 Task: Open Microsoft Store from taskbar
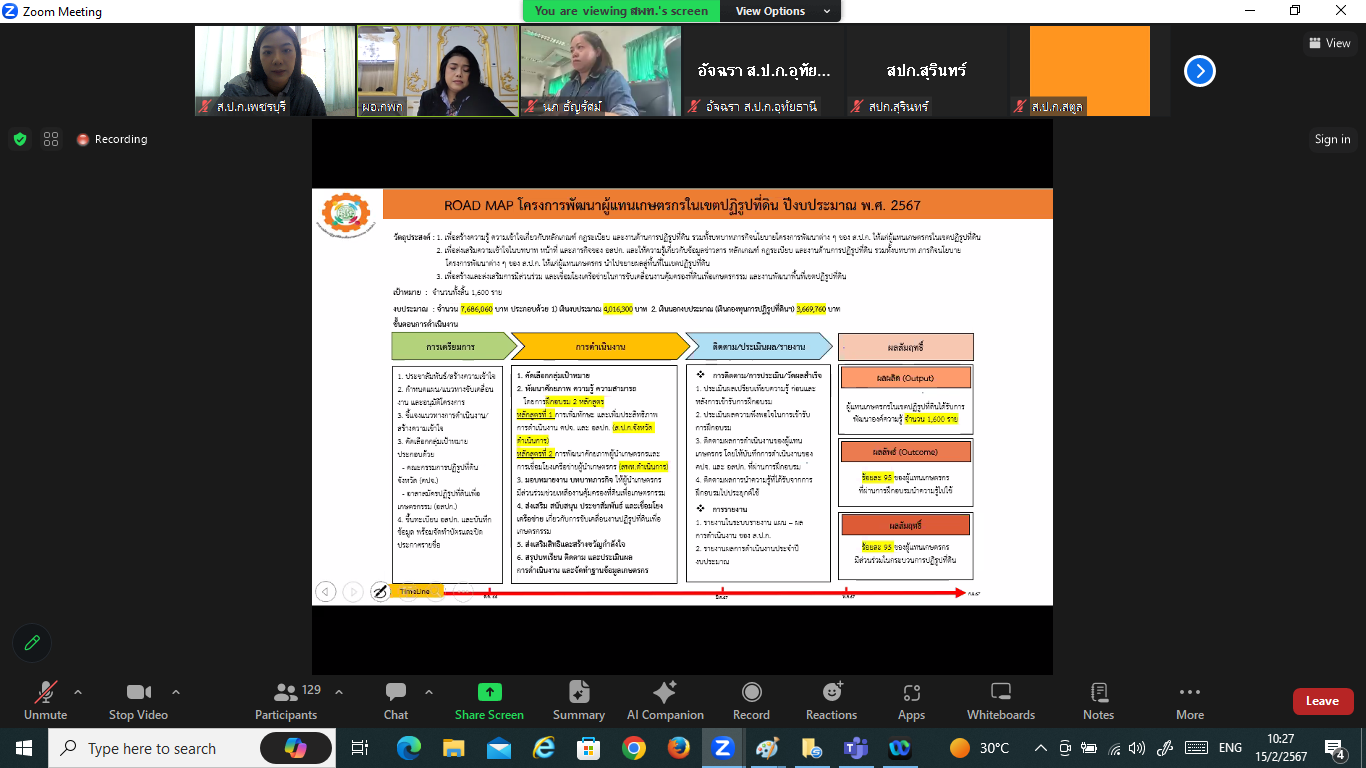coord(589,748)
